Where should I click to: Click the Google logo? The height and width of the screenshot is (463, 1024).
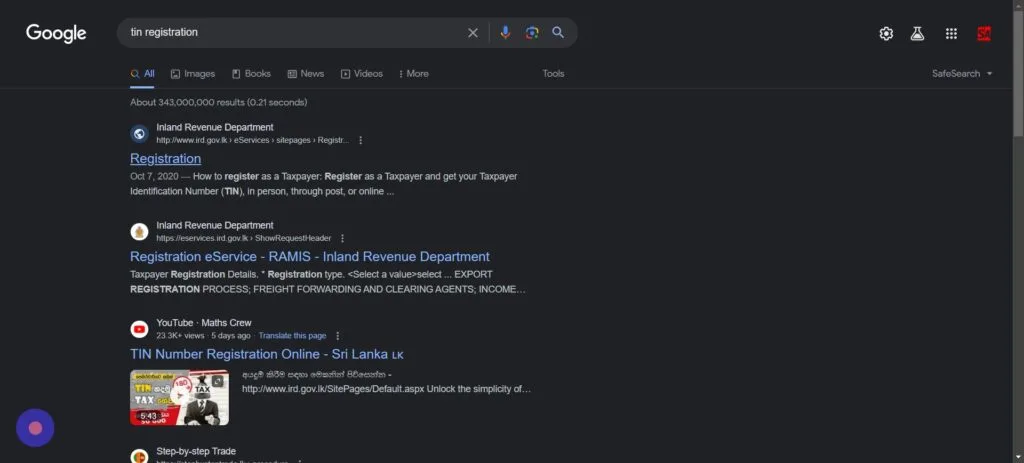[x=56, y=33]
